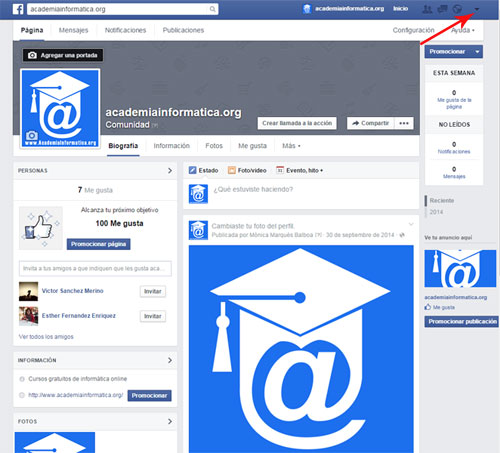
Task: Click the invite friends input field
Action: coord(95,268)
